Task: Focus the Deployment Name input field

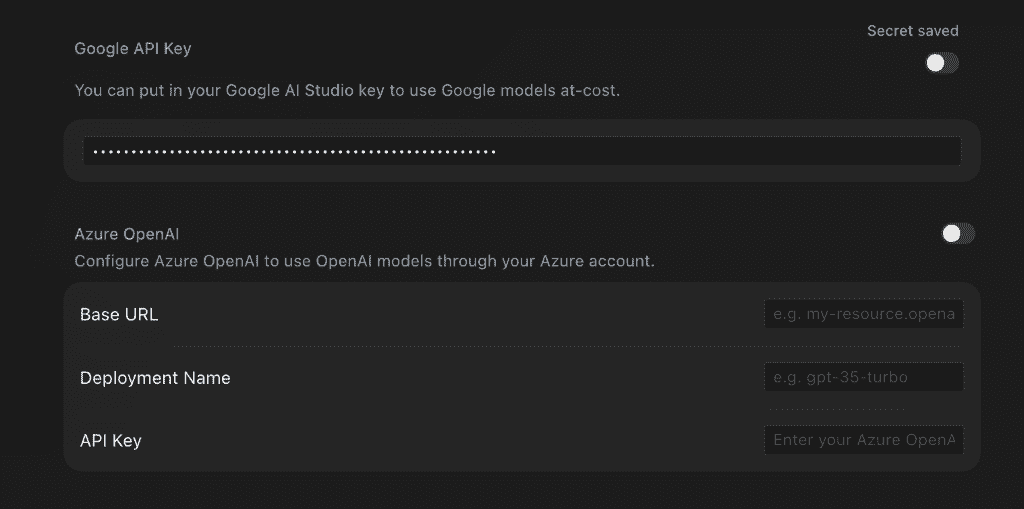Action: (x=863, y=377)
